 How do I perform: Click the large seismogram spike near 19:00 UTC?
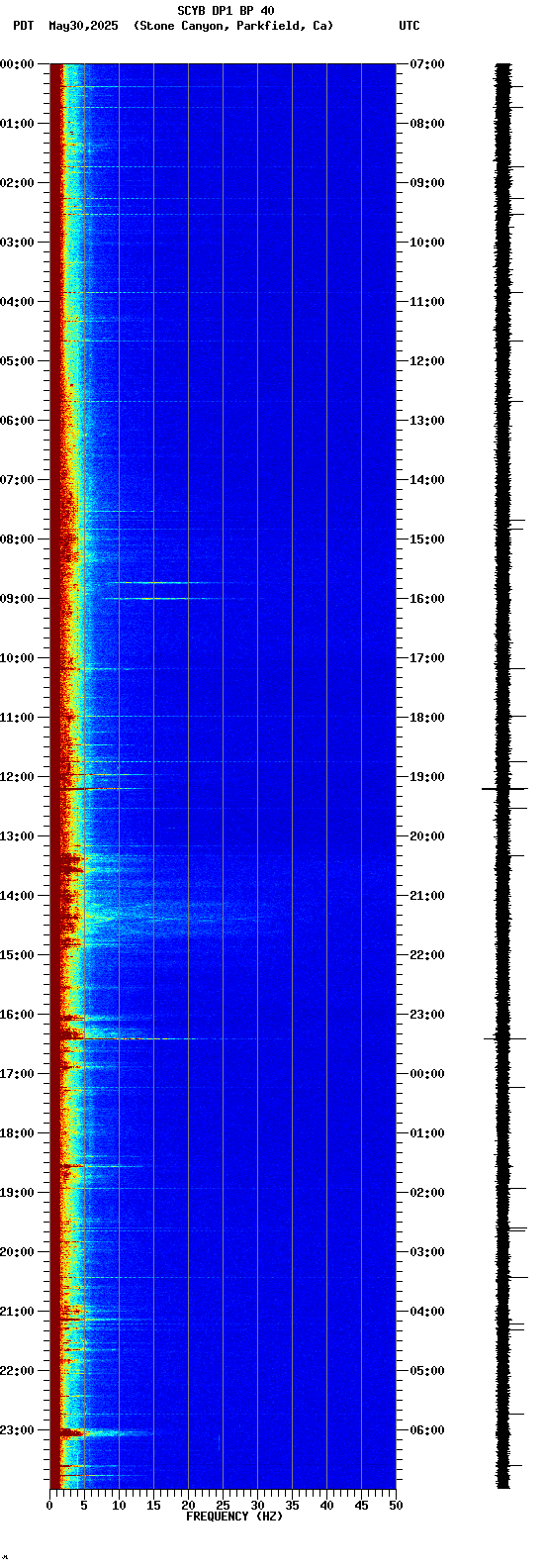[504, 789]
